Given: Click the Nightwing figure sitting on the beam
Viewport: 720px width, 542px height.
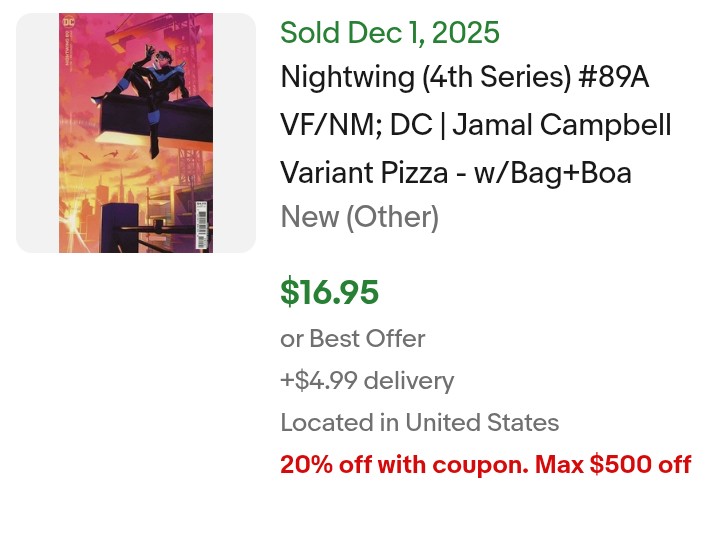Looking at the screenshot, I should click(x=160, y=82).
